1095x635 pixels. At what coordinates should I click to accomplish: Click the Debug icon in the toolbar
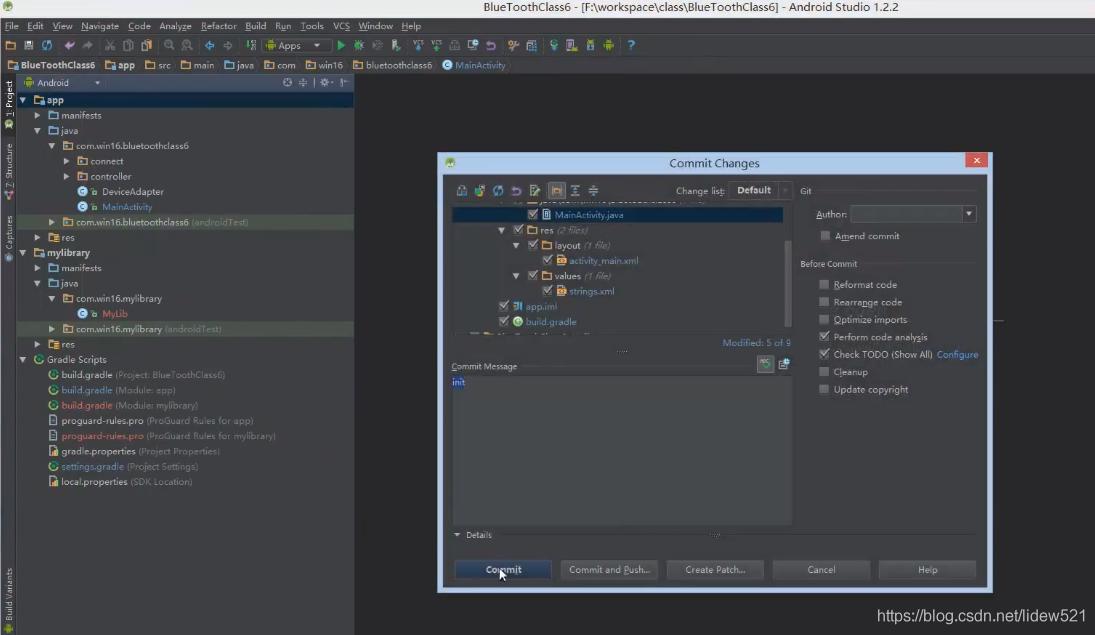(x=358, y=45)
